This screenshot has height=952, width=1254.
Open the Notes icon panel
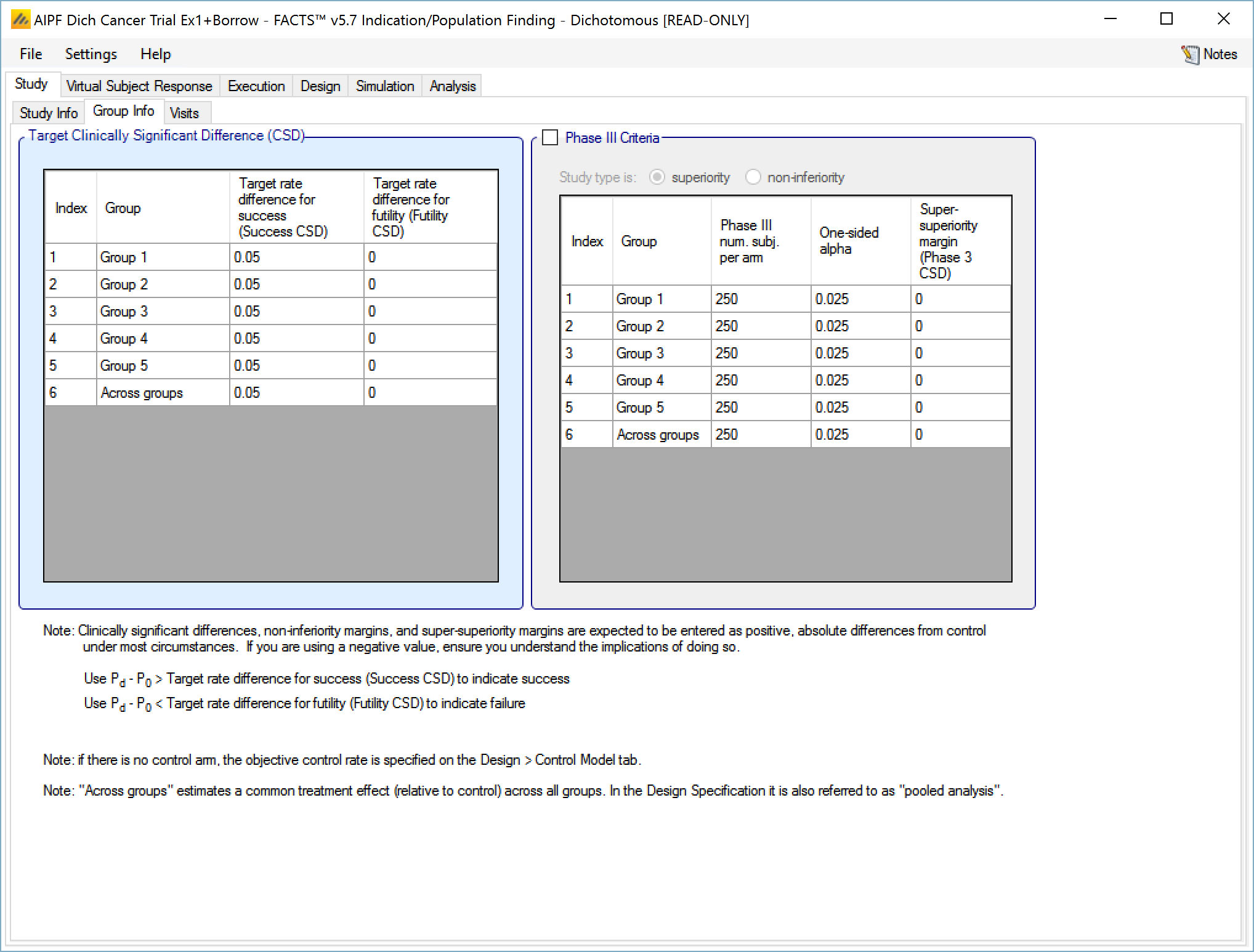1208,54
